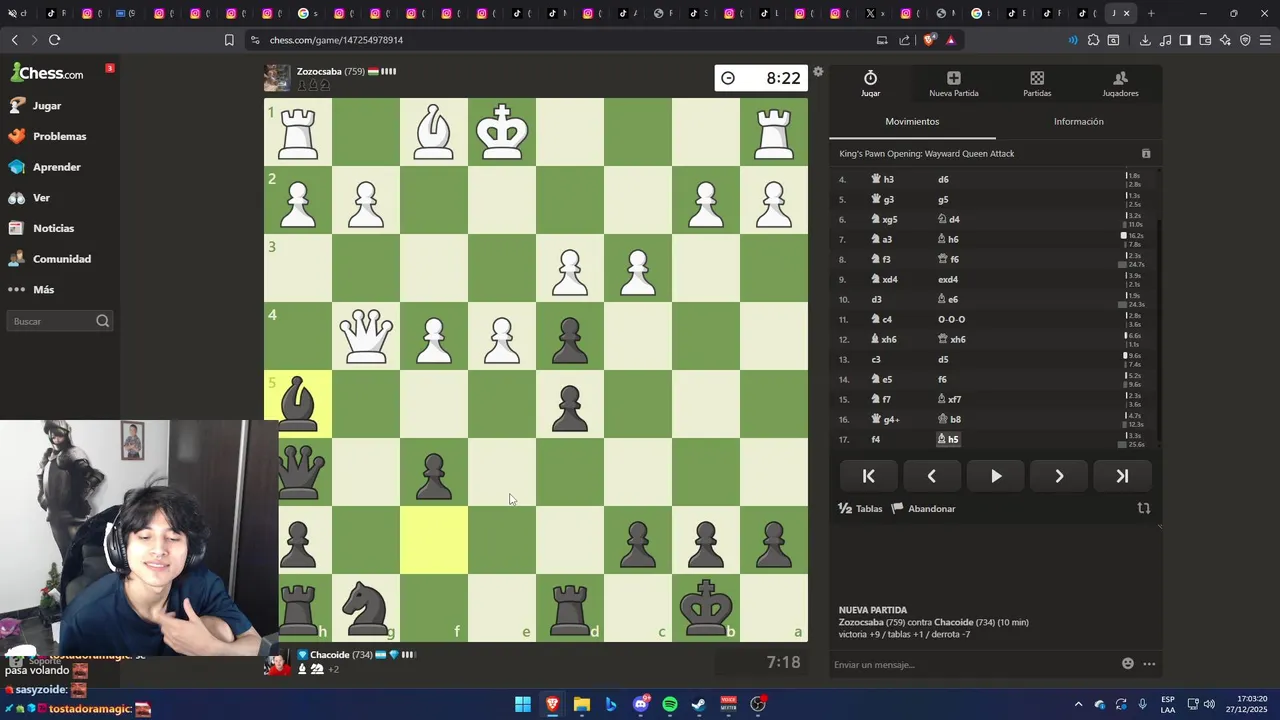This screenshot has width=1280, height=720.
Task: Switch to the Información tab
Action: click(1078, 122)
